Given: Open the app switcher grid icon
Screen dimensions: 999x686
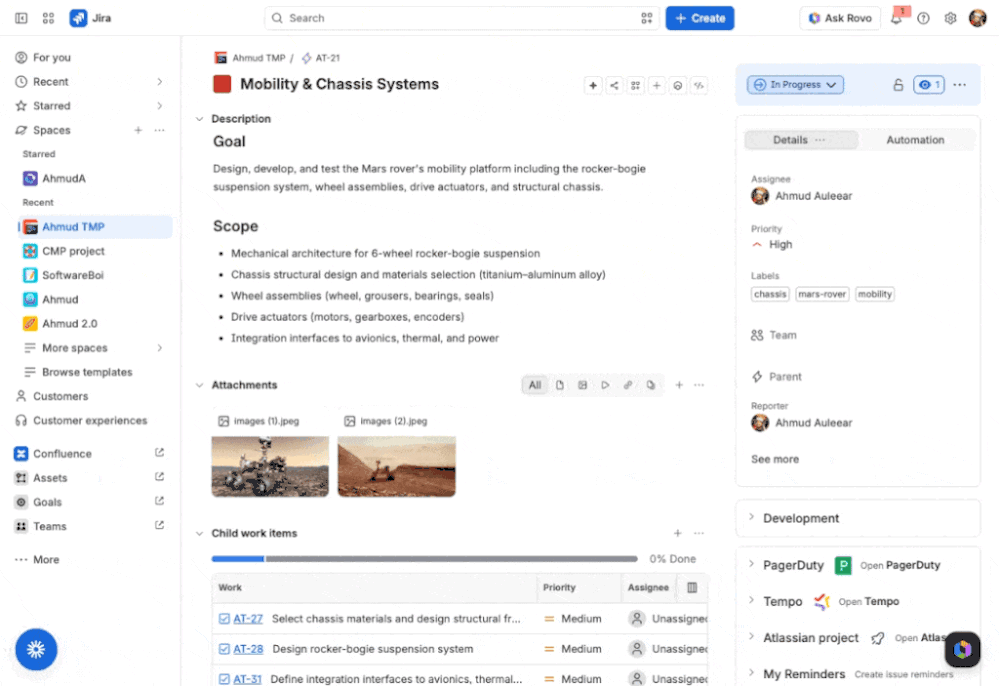Looking at the screenshot, I should pos(48,18).
